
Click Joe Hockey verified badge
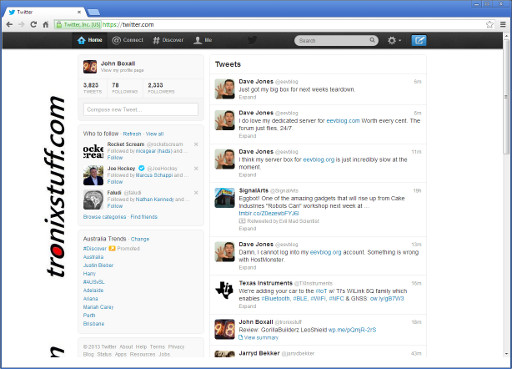[x=141, y=168]
